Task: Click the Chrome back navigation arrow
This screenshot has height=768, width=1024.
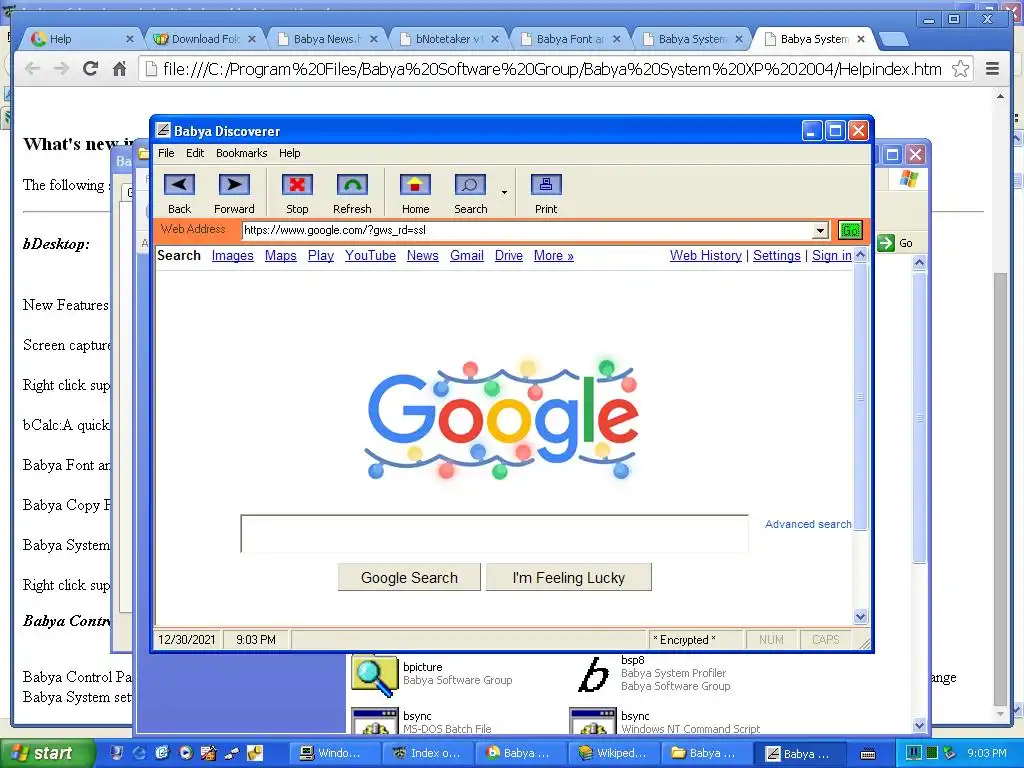Action: (x=32, y=69)
